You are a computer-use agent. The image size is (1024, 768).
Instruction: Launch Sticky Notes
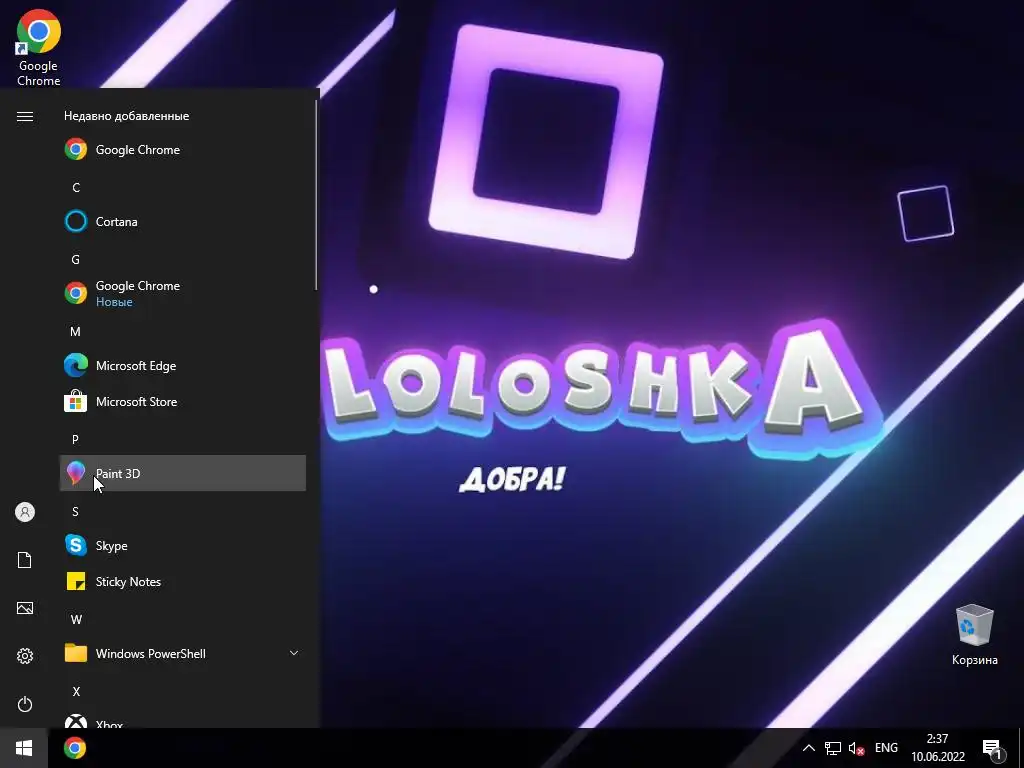click(182, 581)
